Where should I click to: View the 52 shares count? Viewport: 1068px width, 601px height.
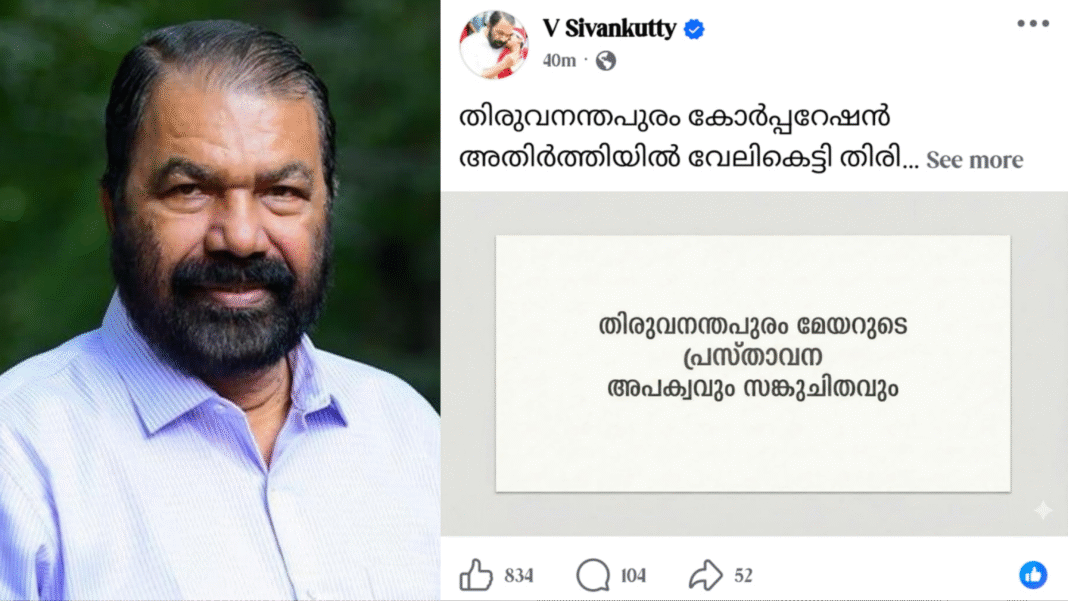tap(743, 576)
